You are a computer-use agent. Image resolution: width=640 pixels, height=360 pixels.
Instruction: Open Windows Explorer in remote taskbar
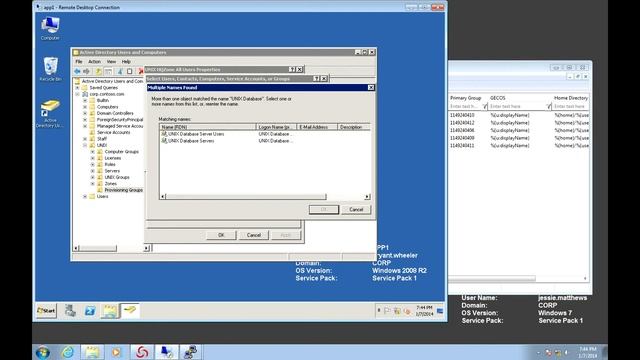pos(109,311)
